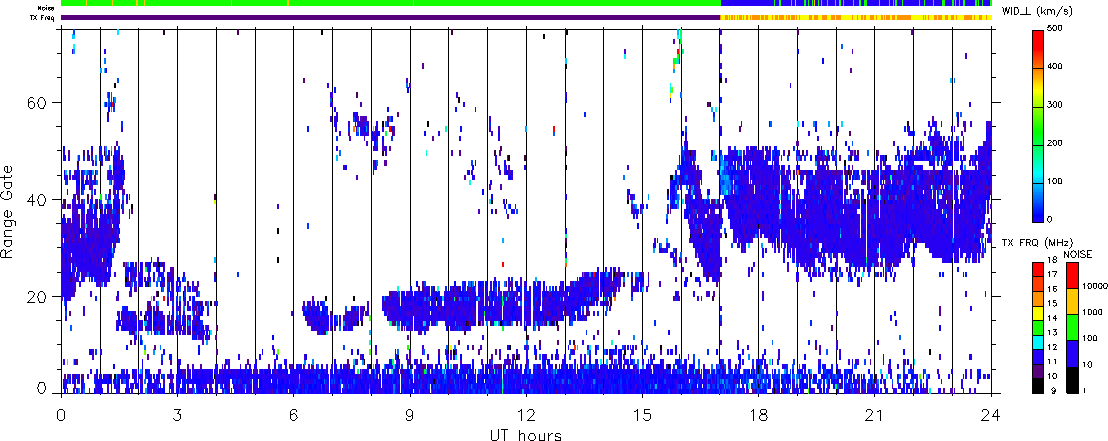Pick the green block in NOISE legend
1108x441 pixels.
click(x=1072, y=327)
